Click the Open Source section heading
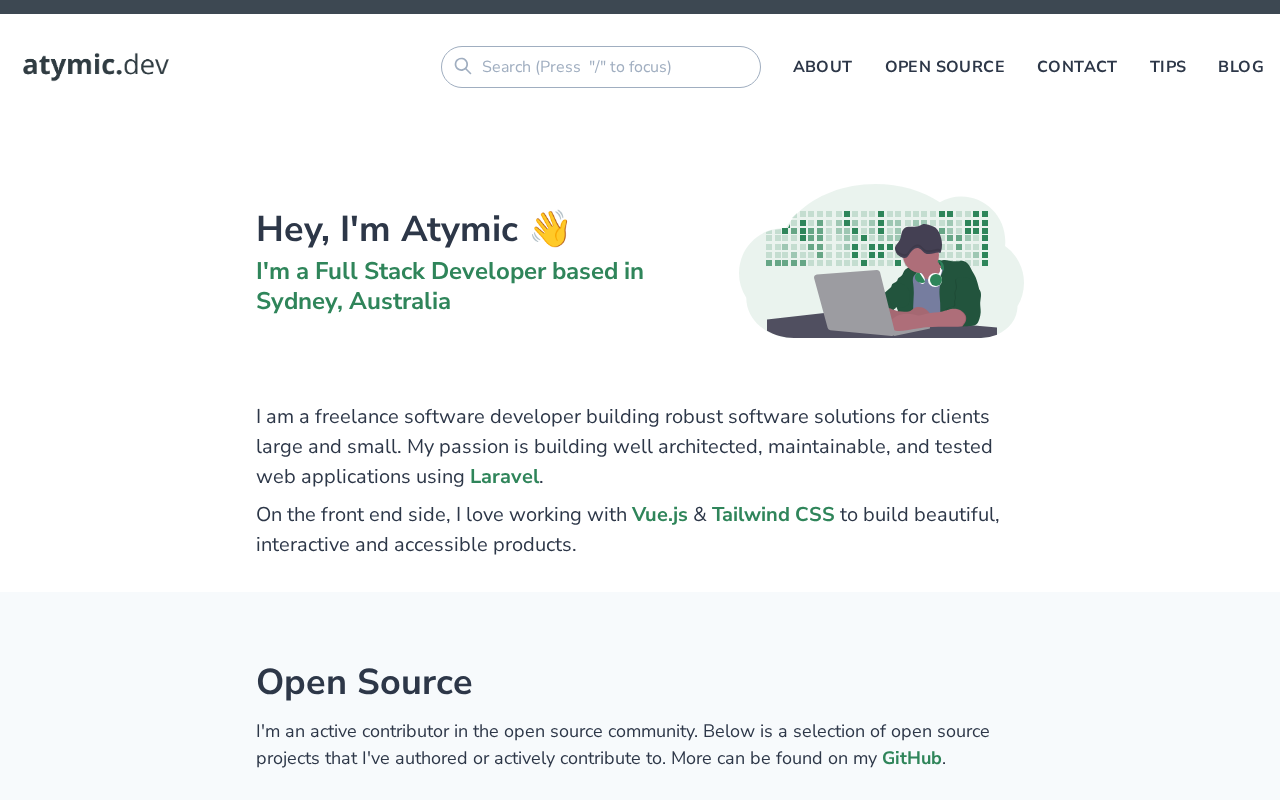The width and height of the screenshot is (1280, 800). pyautogui.click(x=364, y=682)
